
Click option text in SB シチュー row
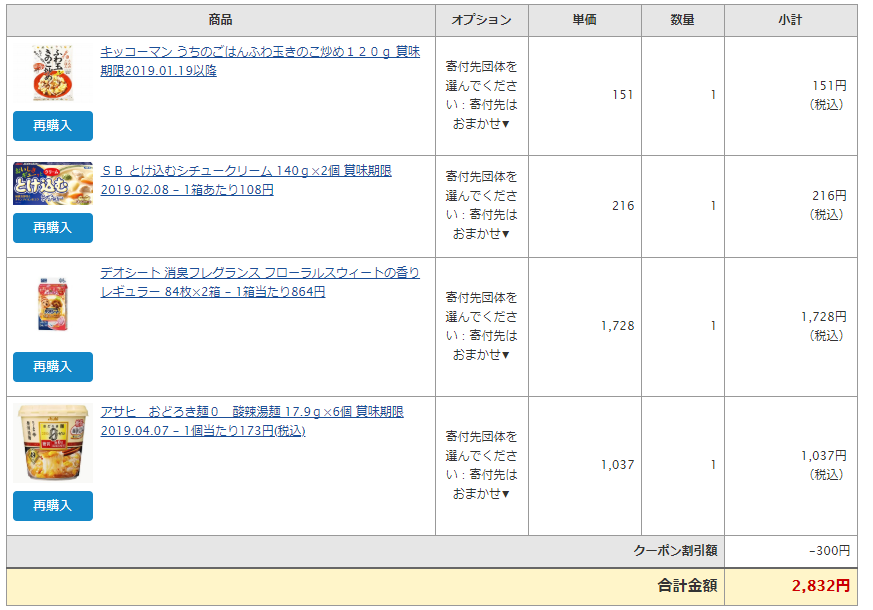(482, 205)
